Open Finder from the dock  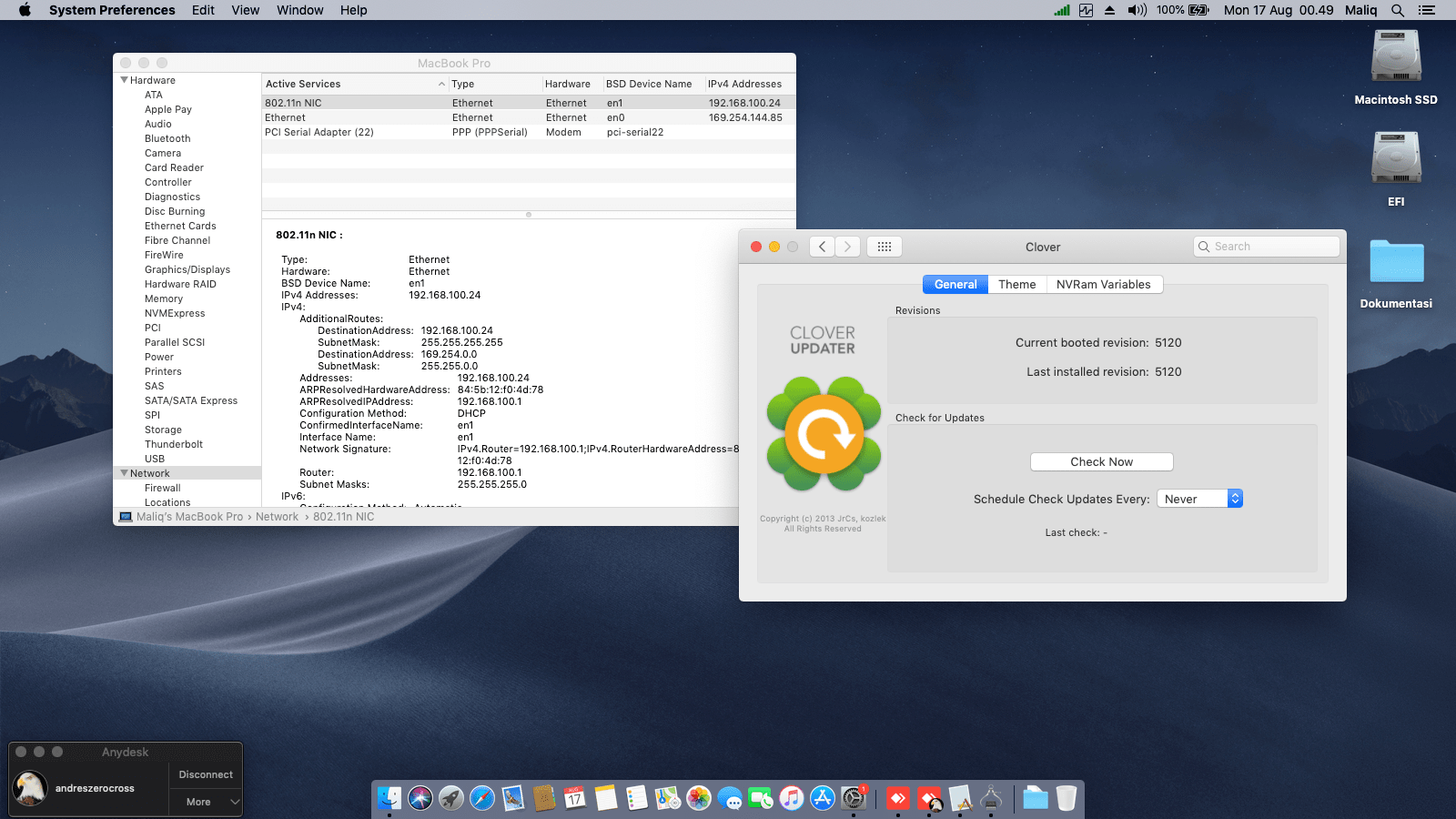(389, 799)
